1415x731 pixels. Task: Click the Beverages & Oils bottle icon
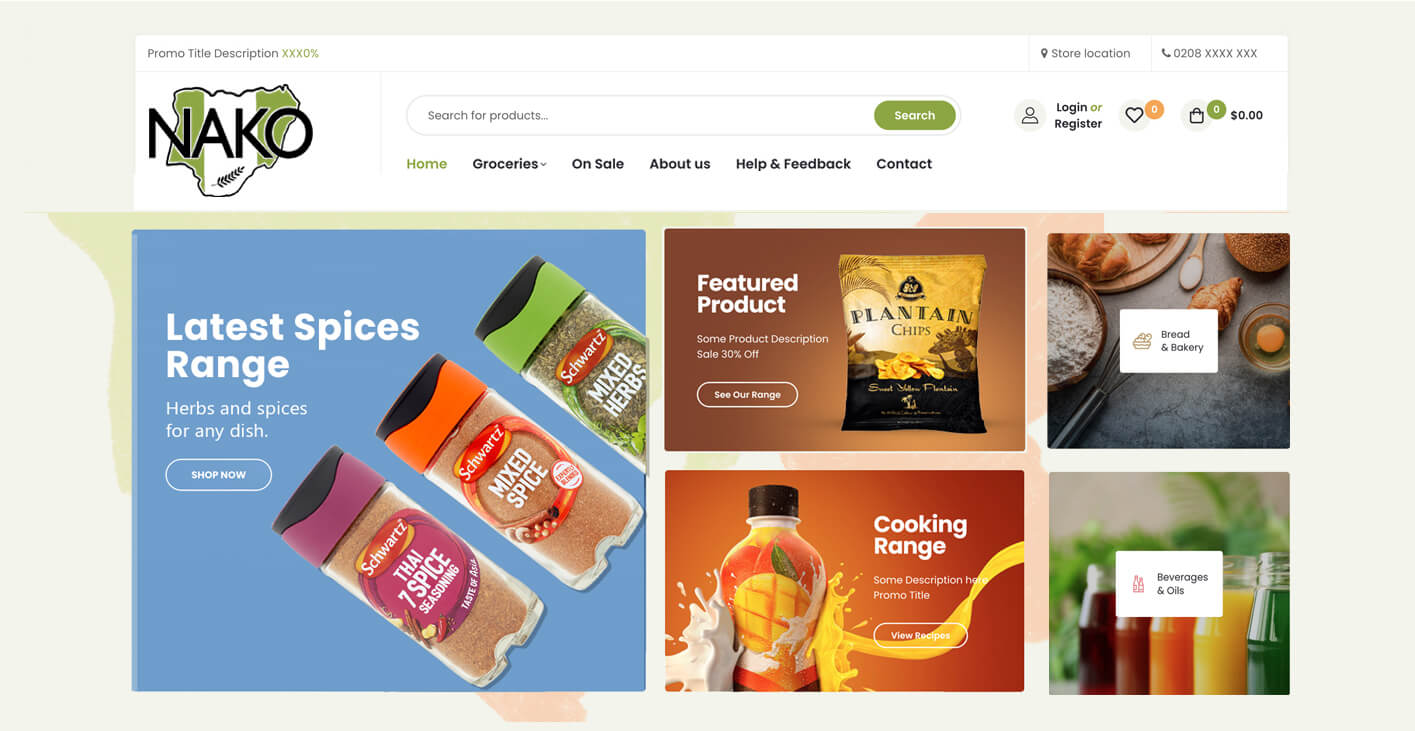[1138, 584]
